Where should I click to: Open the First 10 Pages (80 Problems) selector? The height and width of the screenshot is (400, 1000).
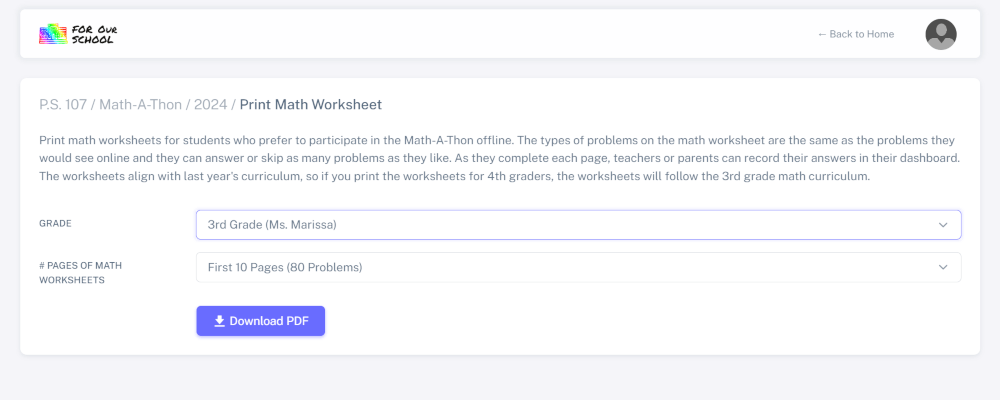pos(560,267)
